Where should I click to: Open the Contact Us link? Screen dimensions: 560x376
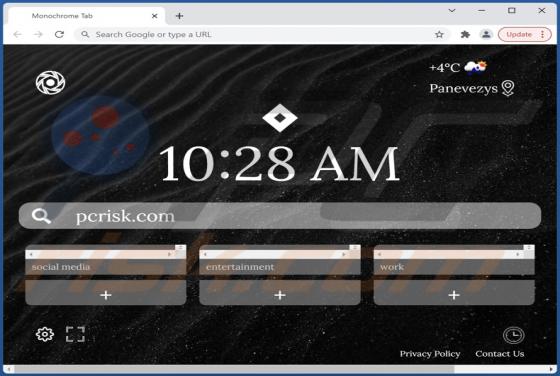(x=500, y=354)
